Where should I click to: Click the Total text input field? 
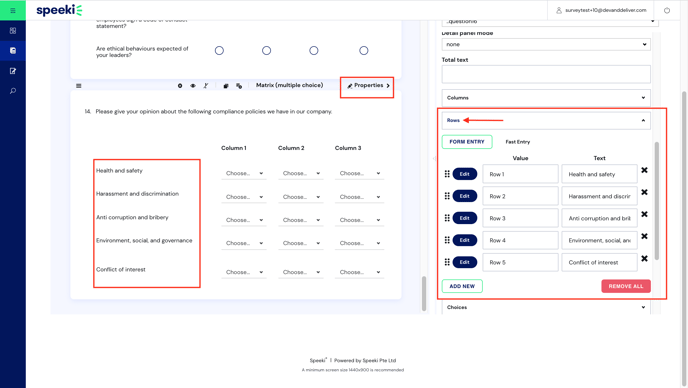[546, 74]
